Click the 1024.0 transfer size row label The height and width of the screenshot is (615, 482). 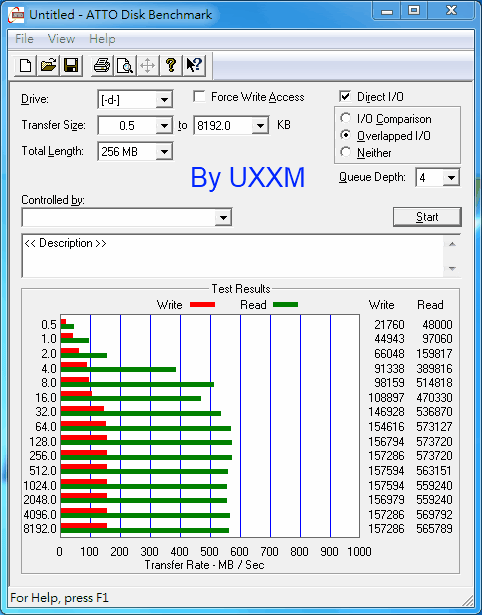[x=40, y=486]
